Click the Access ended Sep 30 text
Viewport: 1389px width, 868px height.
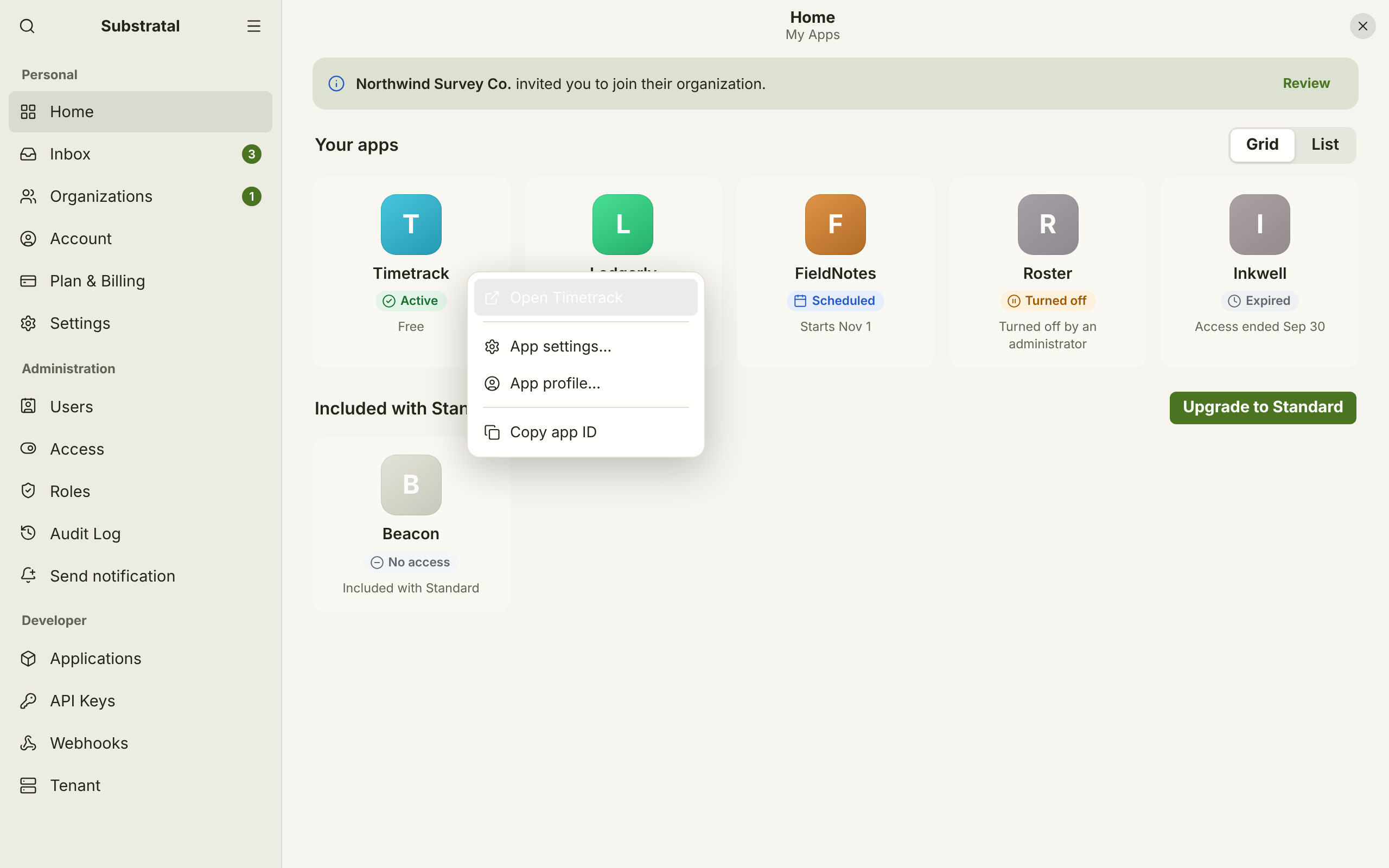(1259, 327)
